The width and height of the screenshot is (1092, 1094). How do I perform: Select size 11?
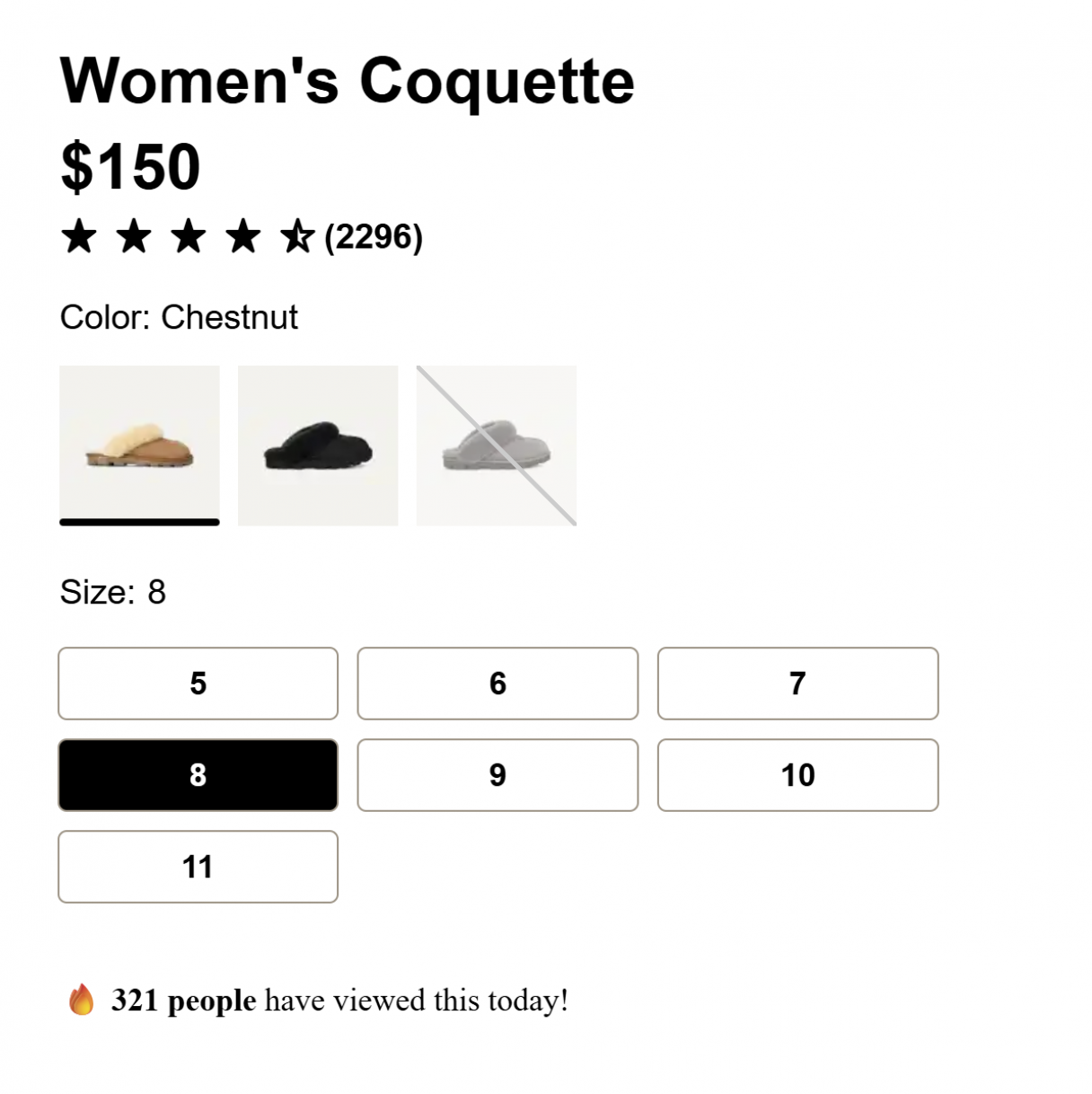pos(198,867)
